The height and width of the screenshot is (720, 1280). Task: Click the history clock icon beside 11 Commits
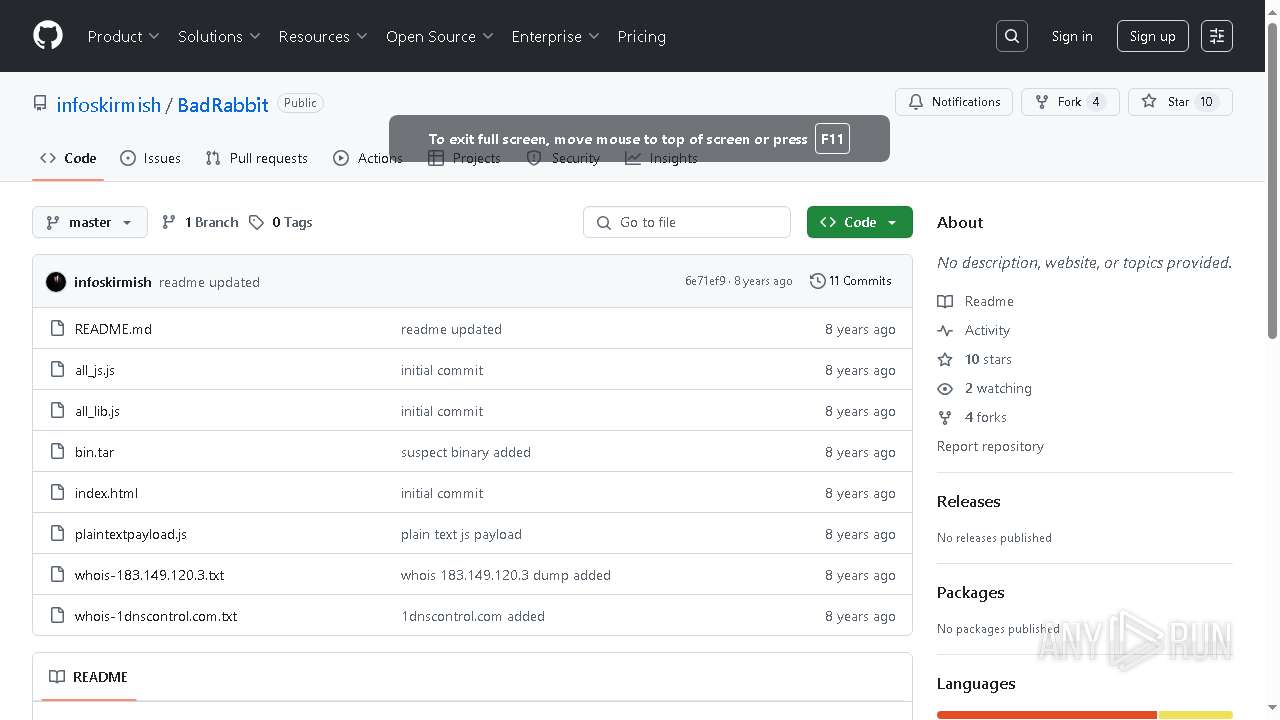click(x=818, y=281)
